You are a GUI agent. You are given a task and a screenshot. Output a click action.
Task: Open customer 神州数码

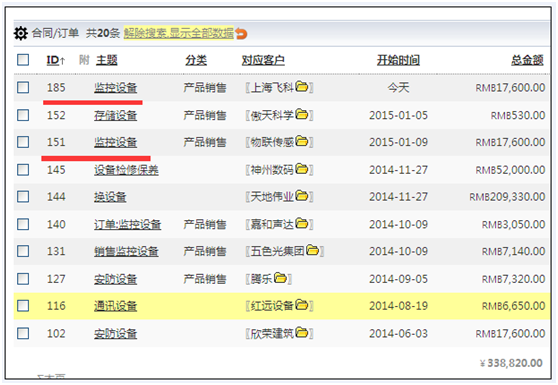pos(272,170)
